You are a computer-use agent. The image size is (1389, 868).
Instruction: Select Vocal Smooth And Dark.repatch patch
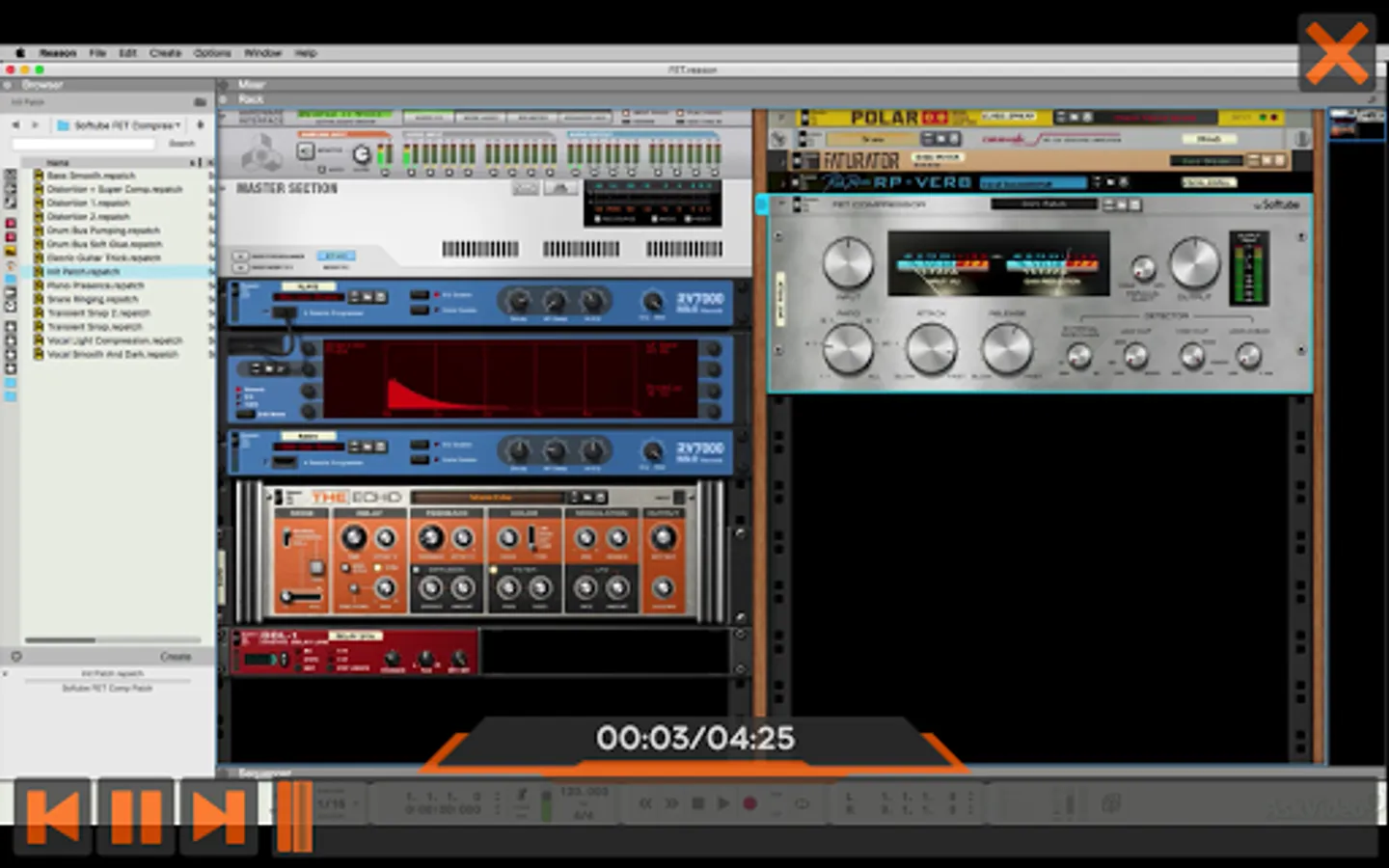click(113, 354)
